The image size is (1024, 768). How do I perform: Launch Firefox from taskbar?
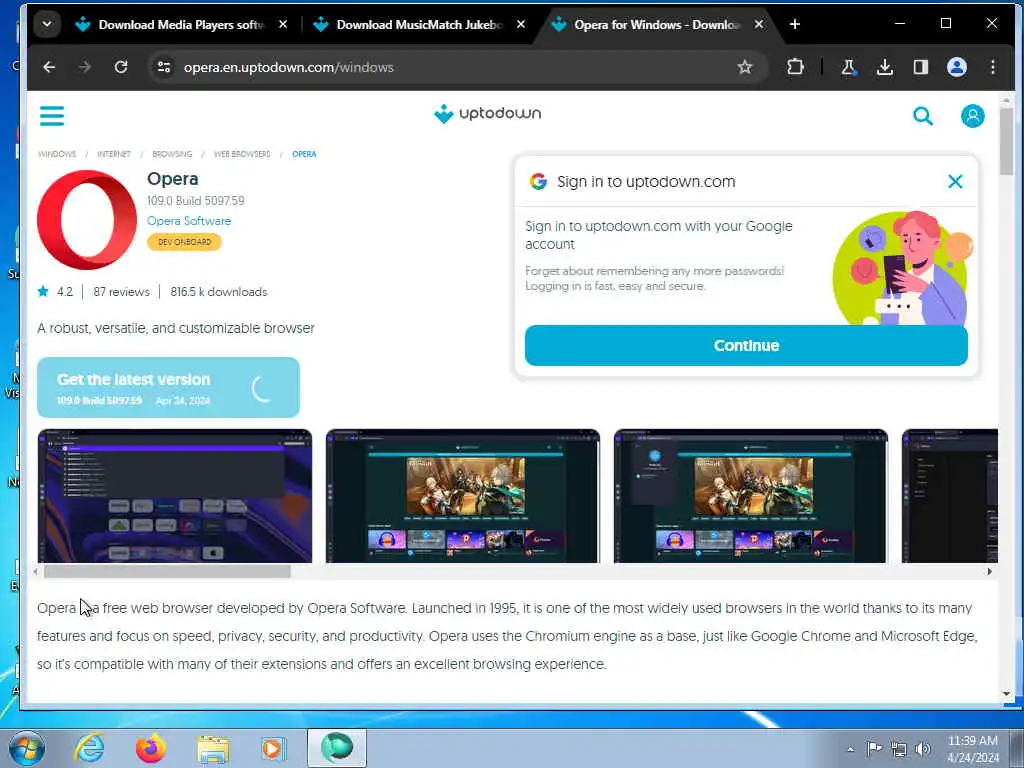(x=151, y=748)
